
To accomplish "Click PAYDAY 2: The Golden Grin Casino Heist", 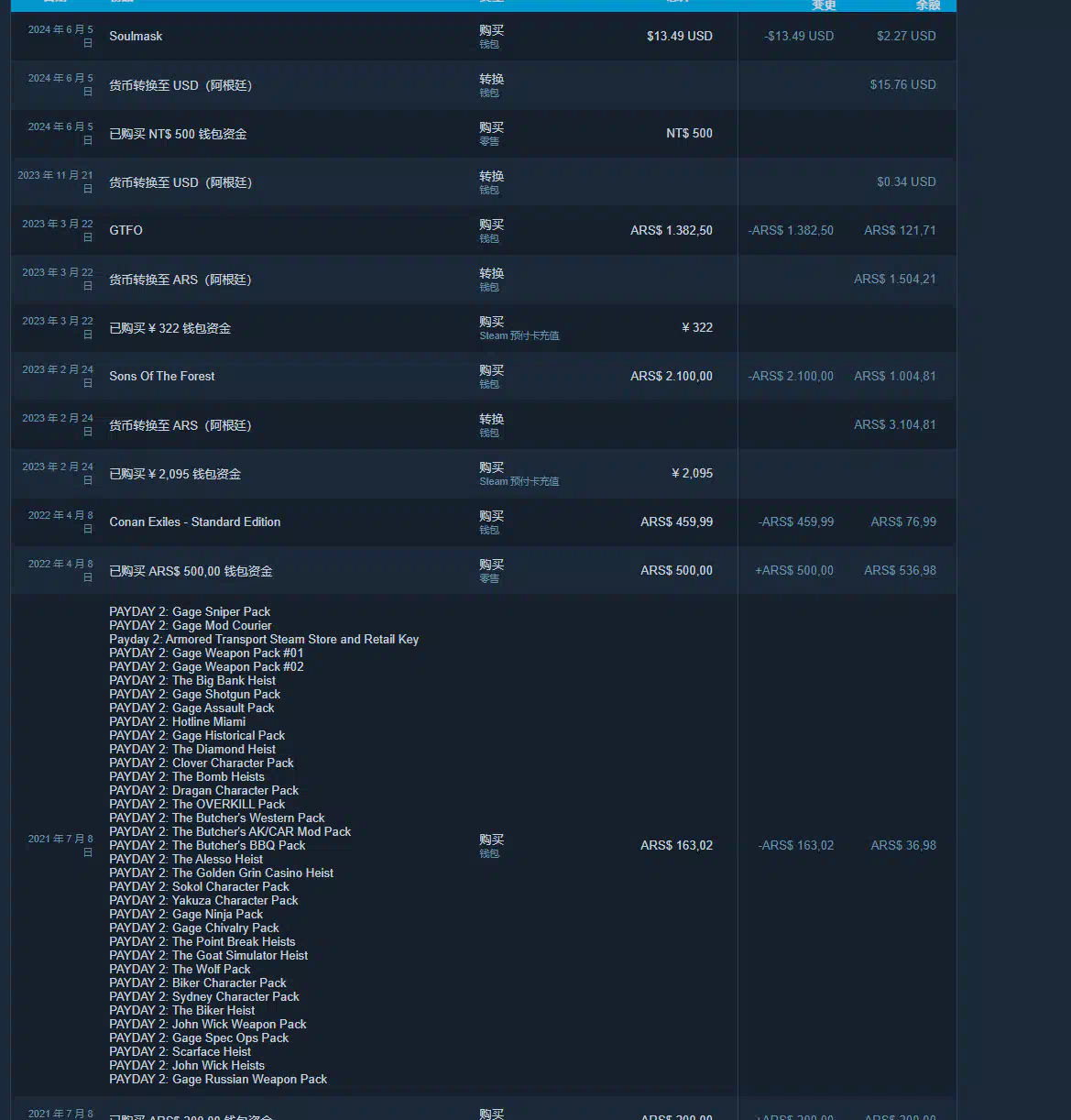I will point(221,873).
